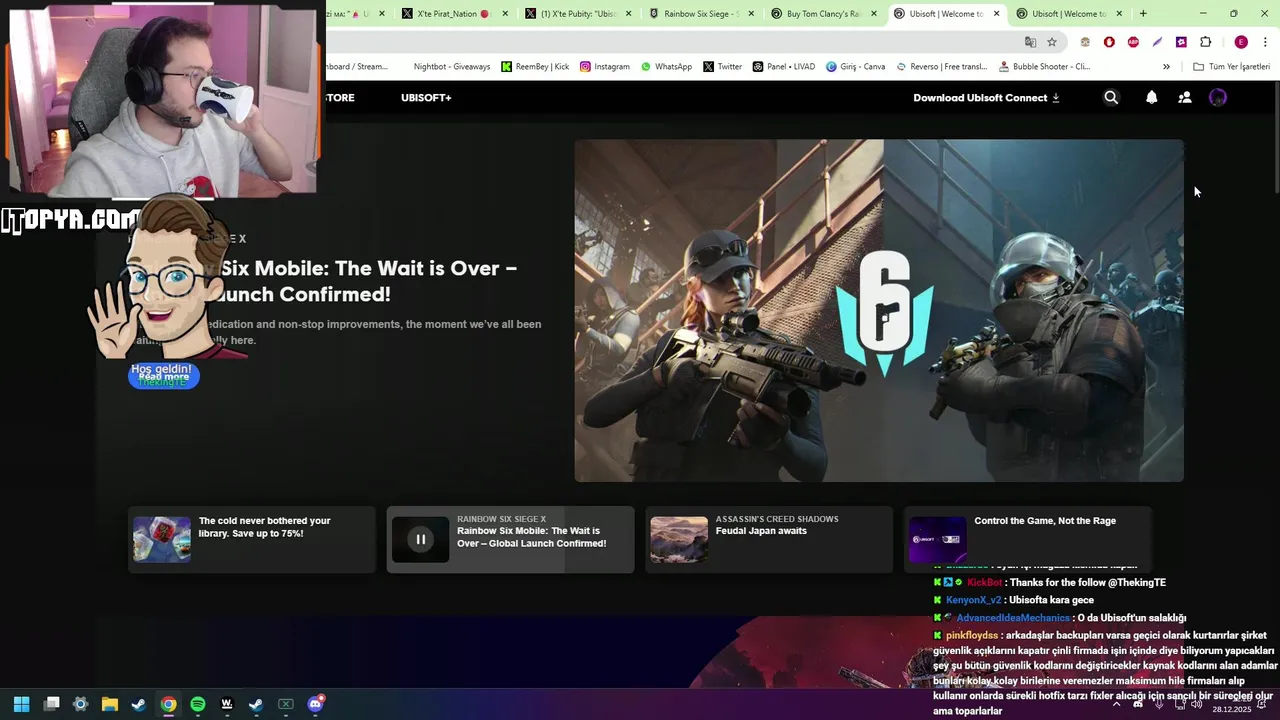This screenshot has height=720, width=1280.
Task: Open the Nightbot - Giveaways bookmark
Action: pyautogui.click(x=452, y=67)
